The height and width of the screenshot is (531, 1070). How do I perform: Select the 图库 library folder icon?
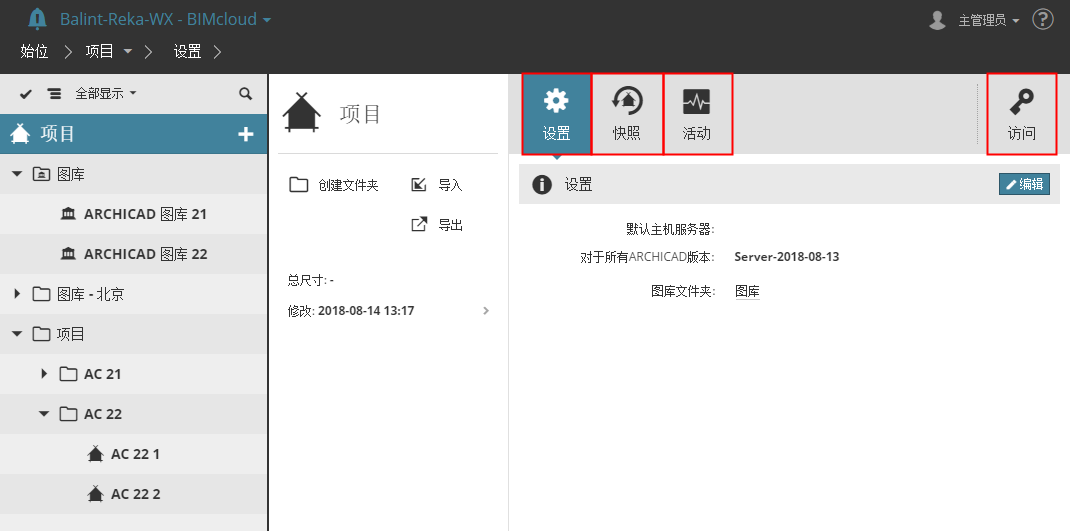coord(42,174)
